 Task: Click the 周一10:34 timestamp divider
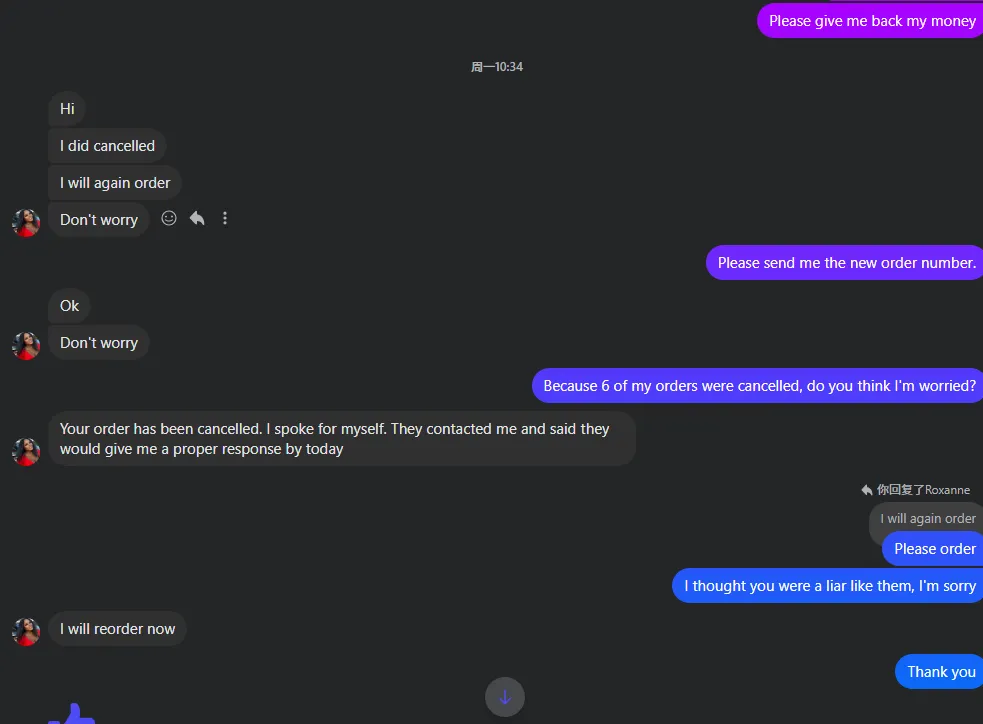[x=497, y=67]
